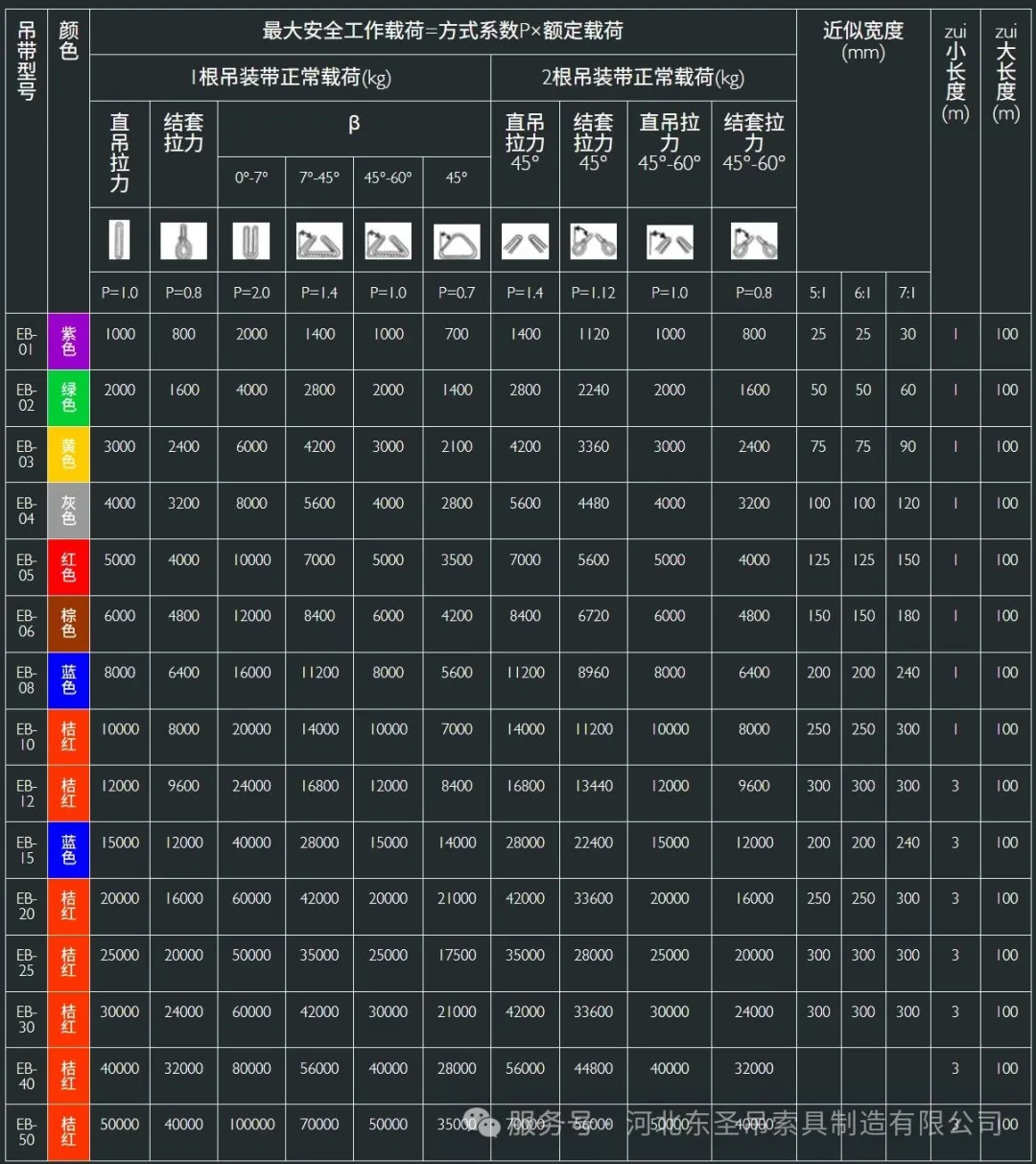Click the β column group header
The width and height of the screenshot is (1036, 1164).
click(x=354, y=123)
